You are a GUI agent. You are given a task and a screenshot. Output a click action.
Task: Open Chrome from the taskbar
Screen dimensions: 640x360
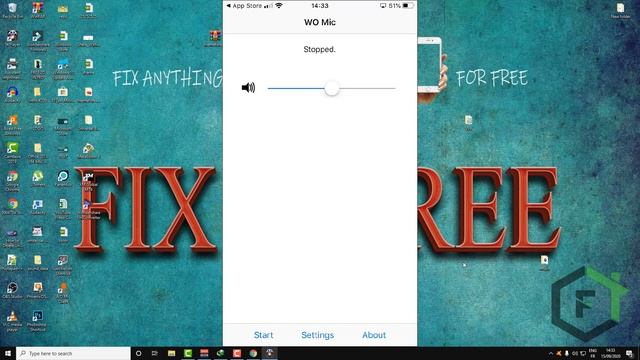click(253, 353)
